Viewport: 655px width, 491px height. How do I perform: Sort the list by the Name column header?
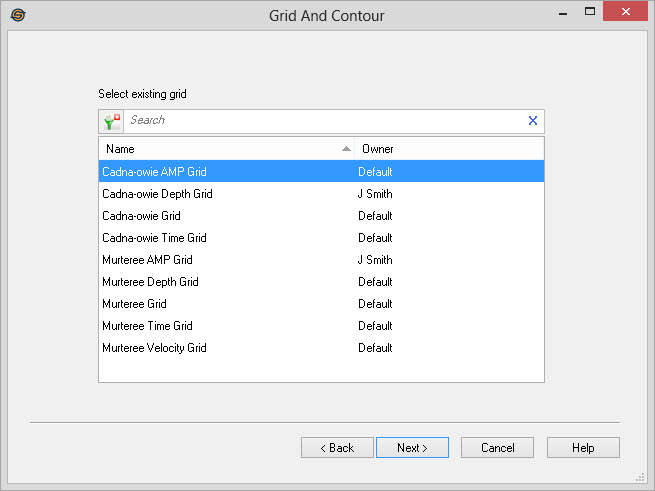[220, 149]
